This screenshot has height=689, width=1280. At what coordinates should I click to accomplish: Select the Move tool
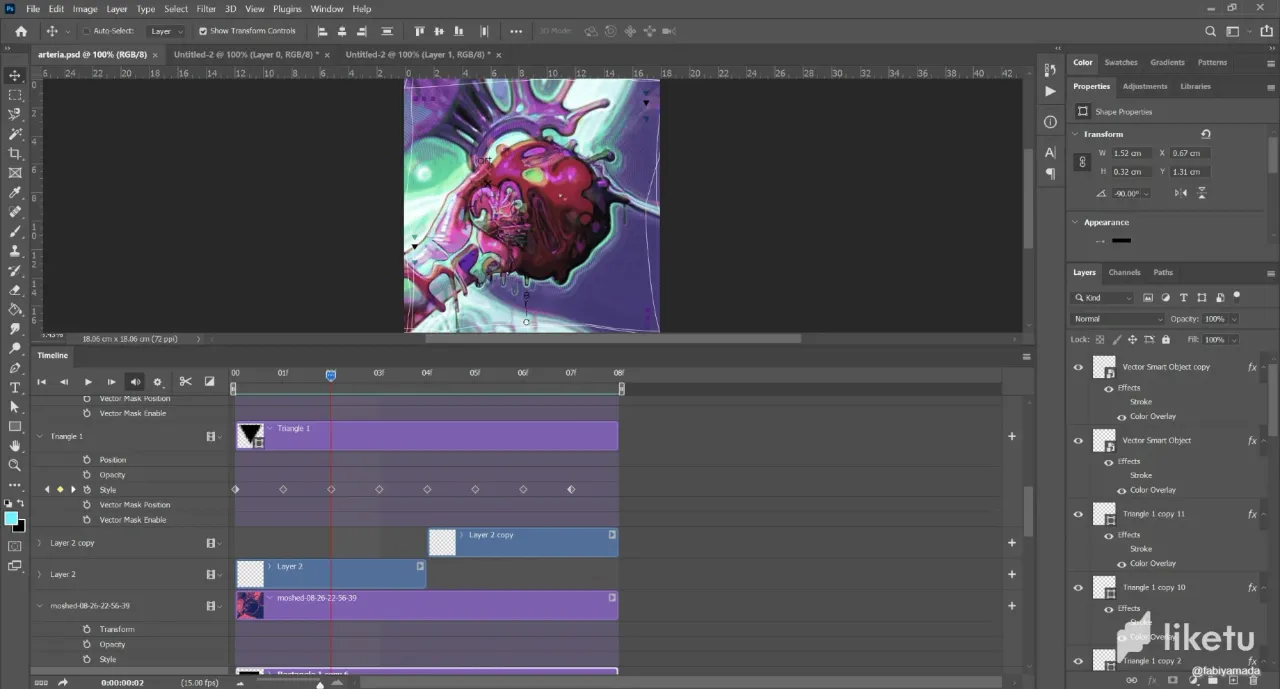[15, 75]
